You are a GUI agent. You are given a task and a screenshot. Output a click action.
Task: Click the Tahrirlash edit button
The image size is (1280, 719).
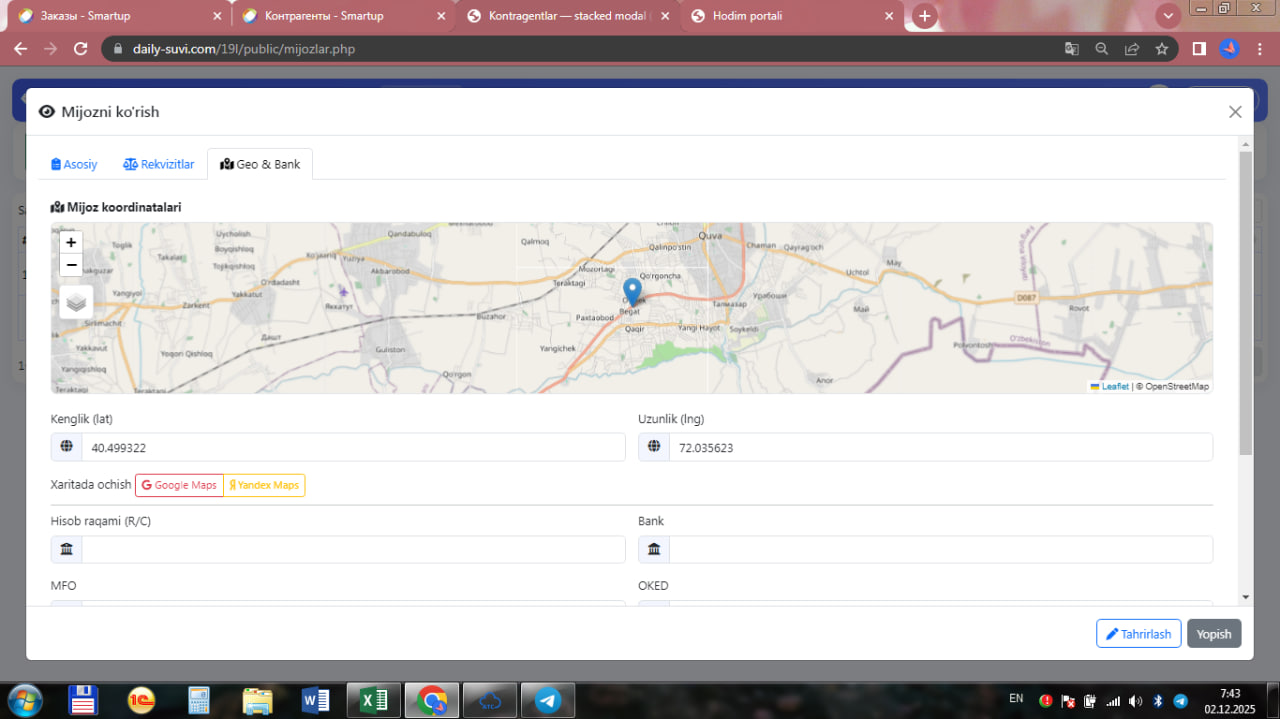coord(1138,634)
